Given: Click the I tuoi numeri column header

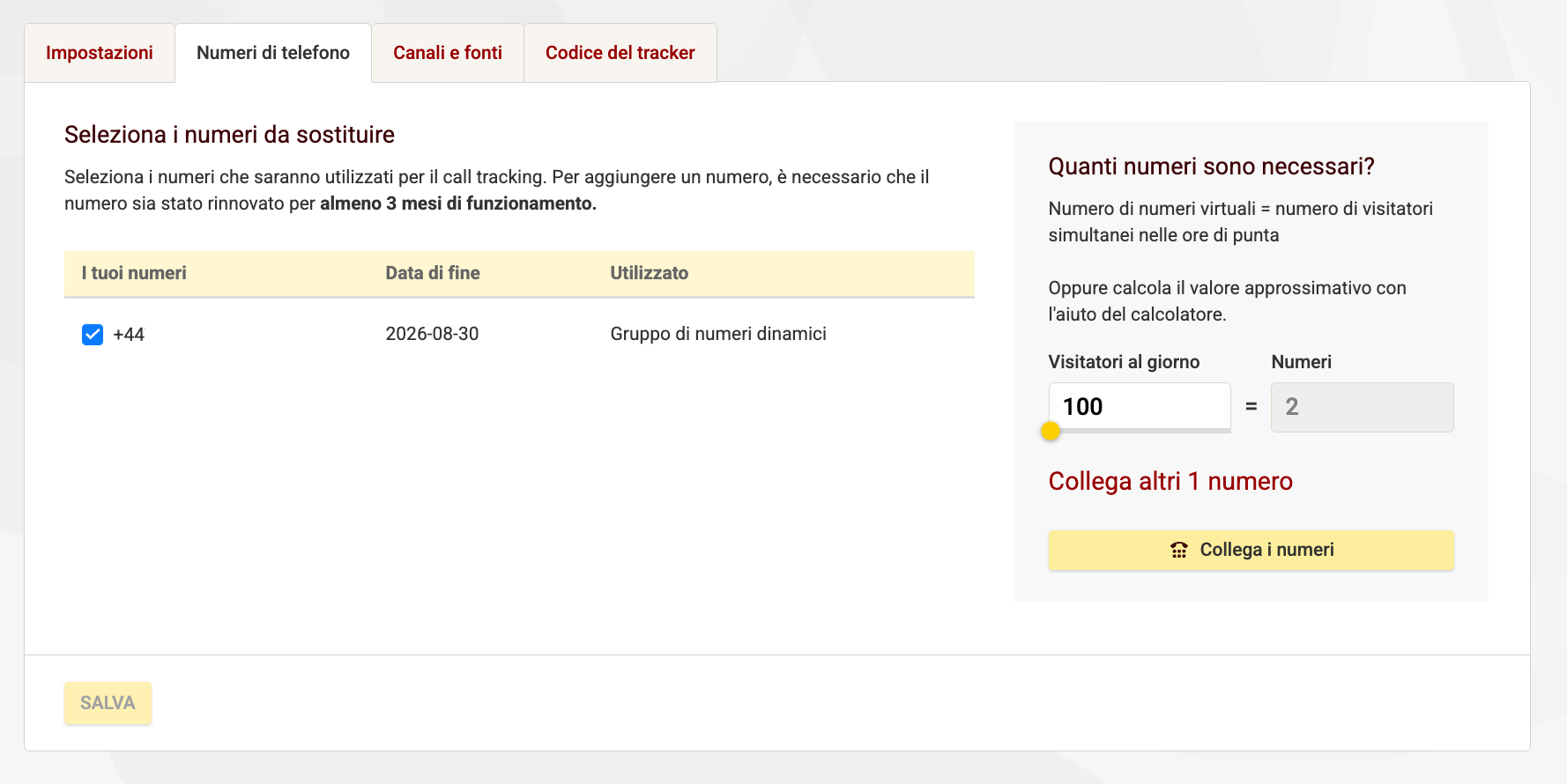Looking at the screenshot, I should point(134,273).
